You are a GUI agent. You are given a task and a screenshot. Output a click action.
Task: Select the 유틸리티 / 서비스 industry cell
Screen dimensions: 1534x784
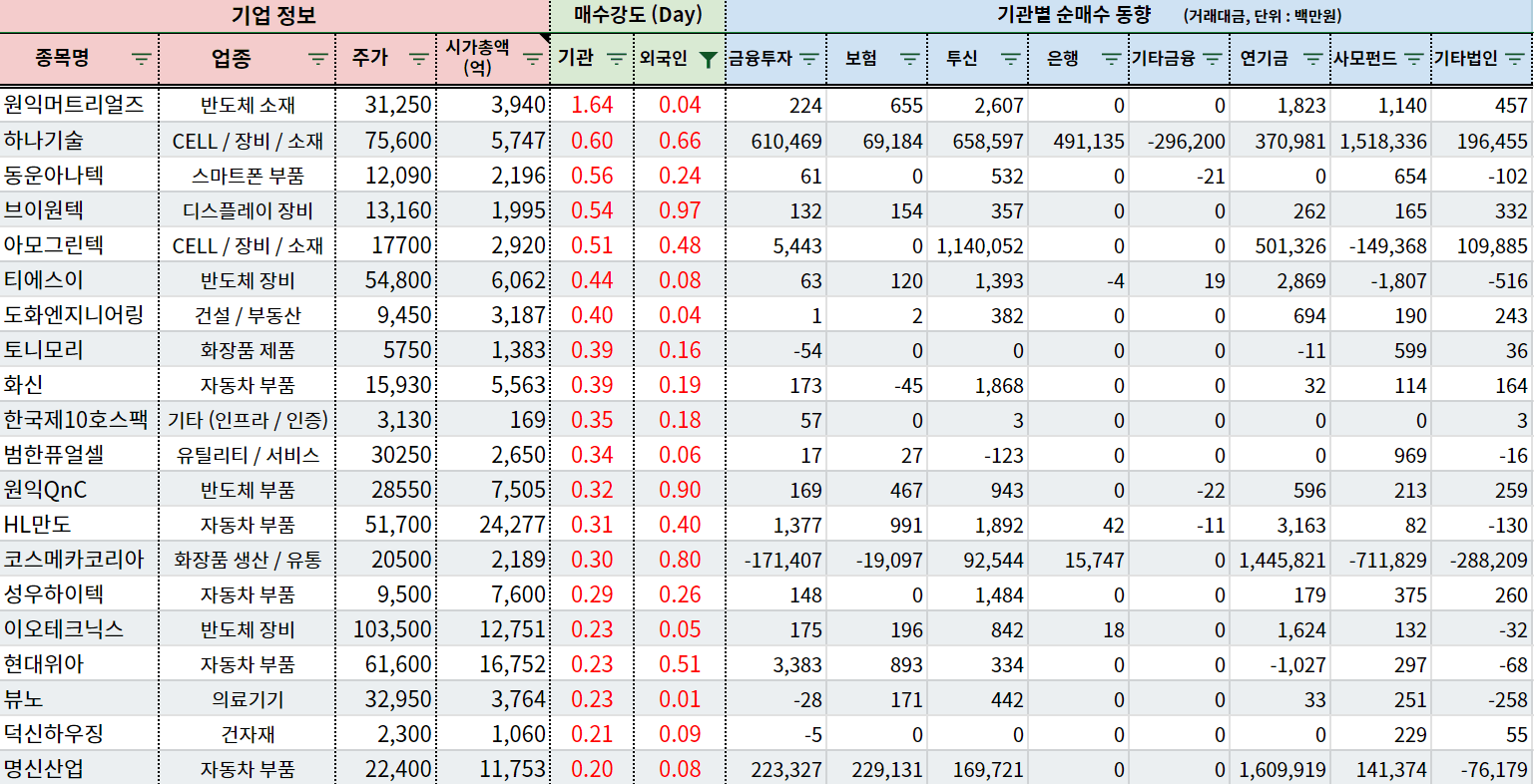tap(248, 455)
